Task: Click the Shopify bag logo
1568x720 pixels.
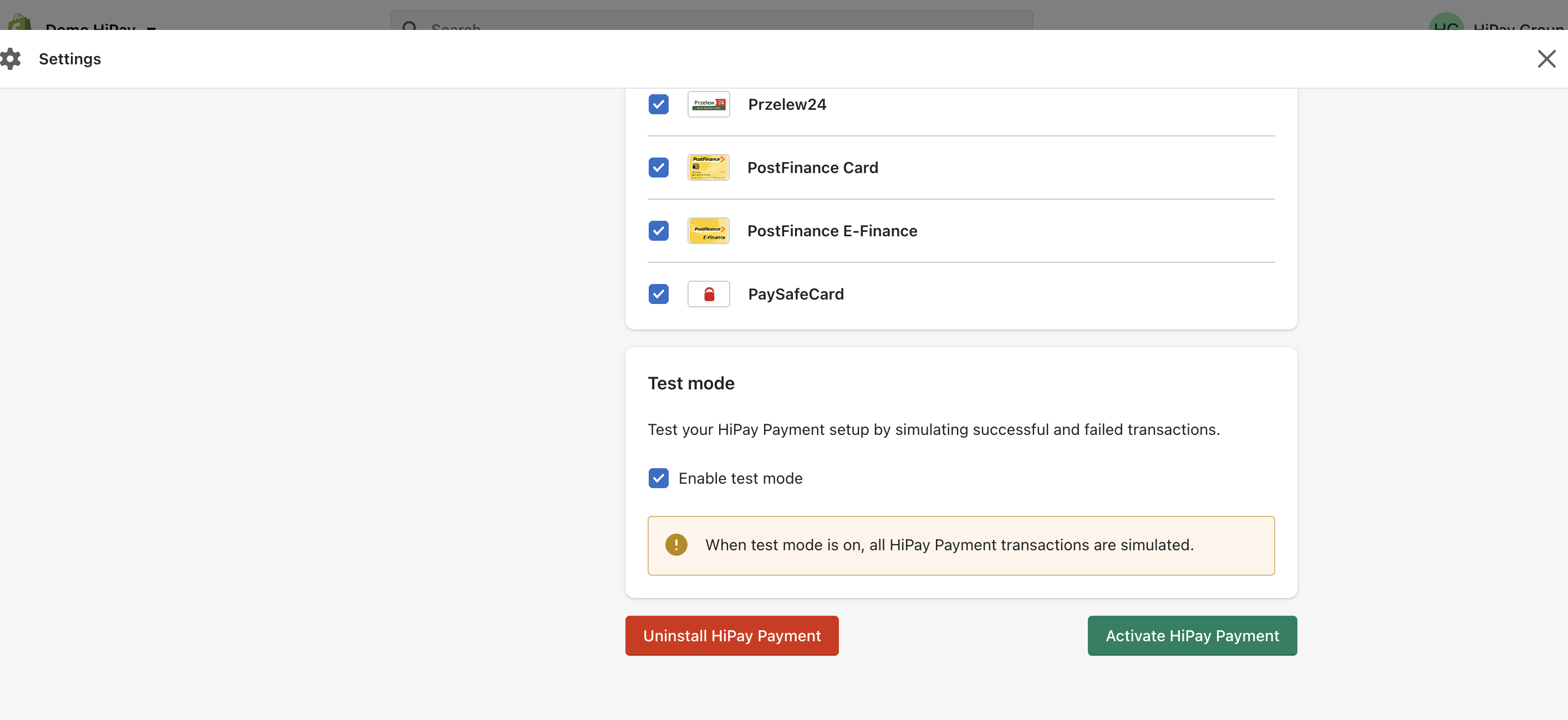Action: coord(19,23)
